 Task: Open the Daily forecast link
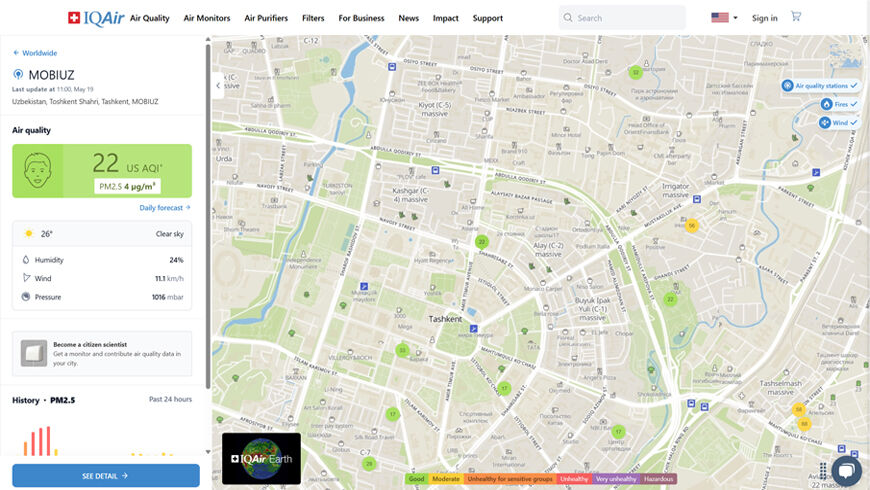coord(165,208)
